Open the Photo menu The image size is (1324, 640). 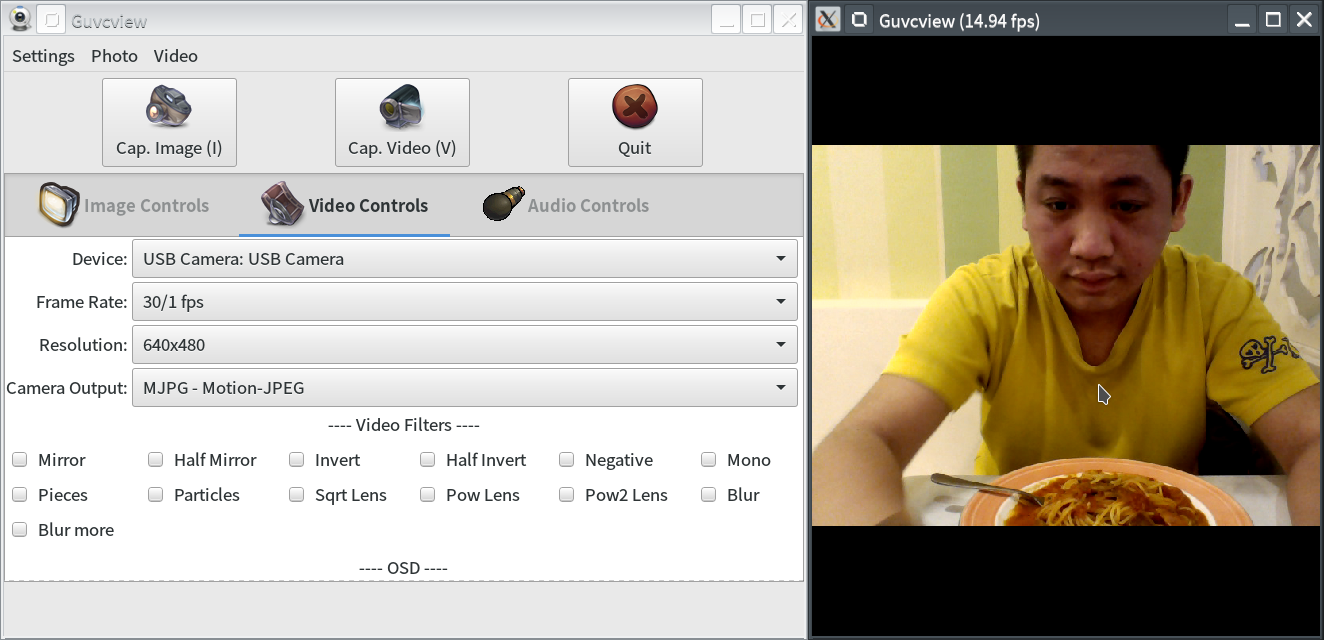click(x=113, y=56)
